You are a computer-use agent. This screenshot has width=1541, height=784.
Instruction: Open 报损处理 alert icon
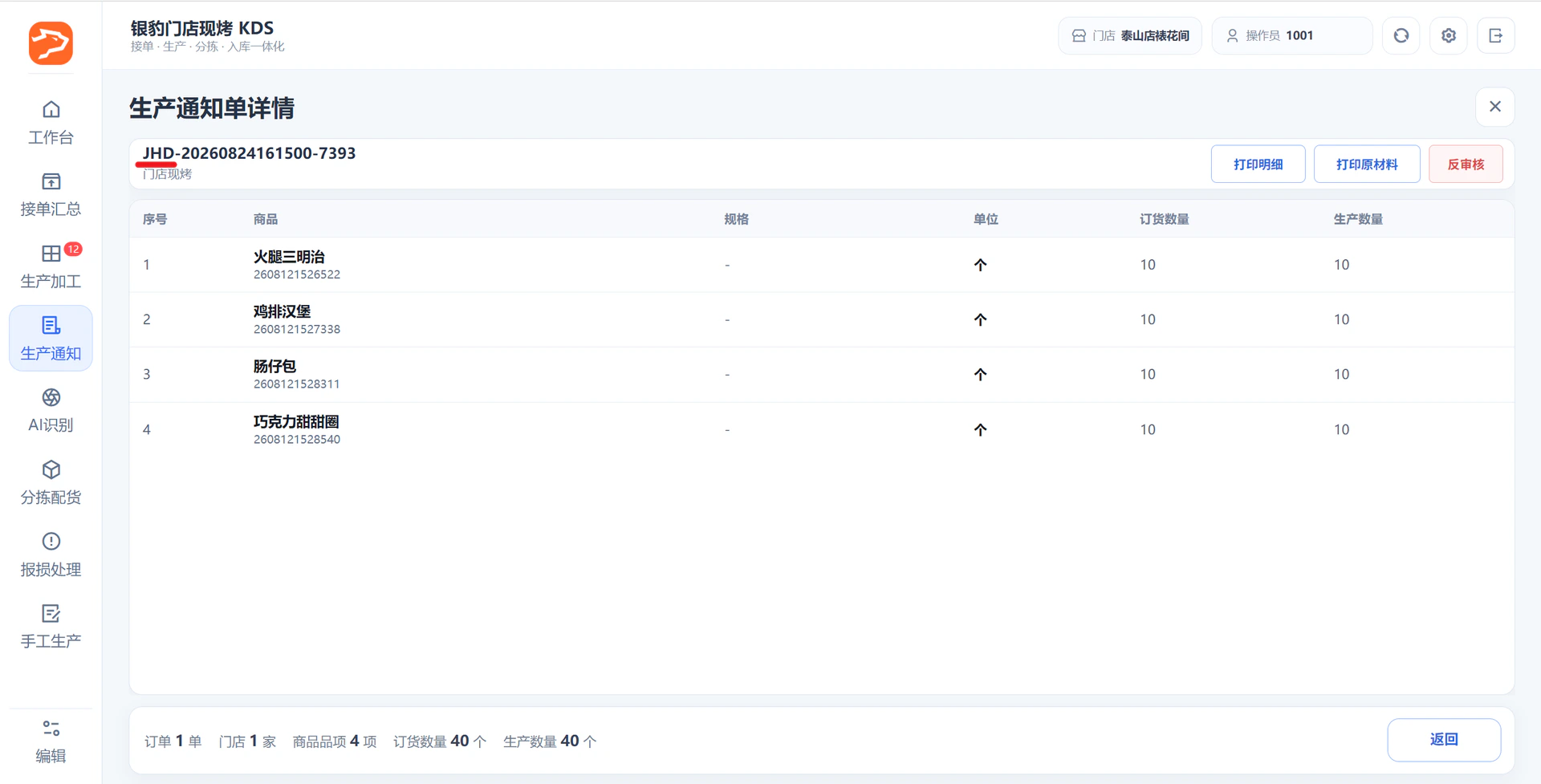51,542
